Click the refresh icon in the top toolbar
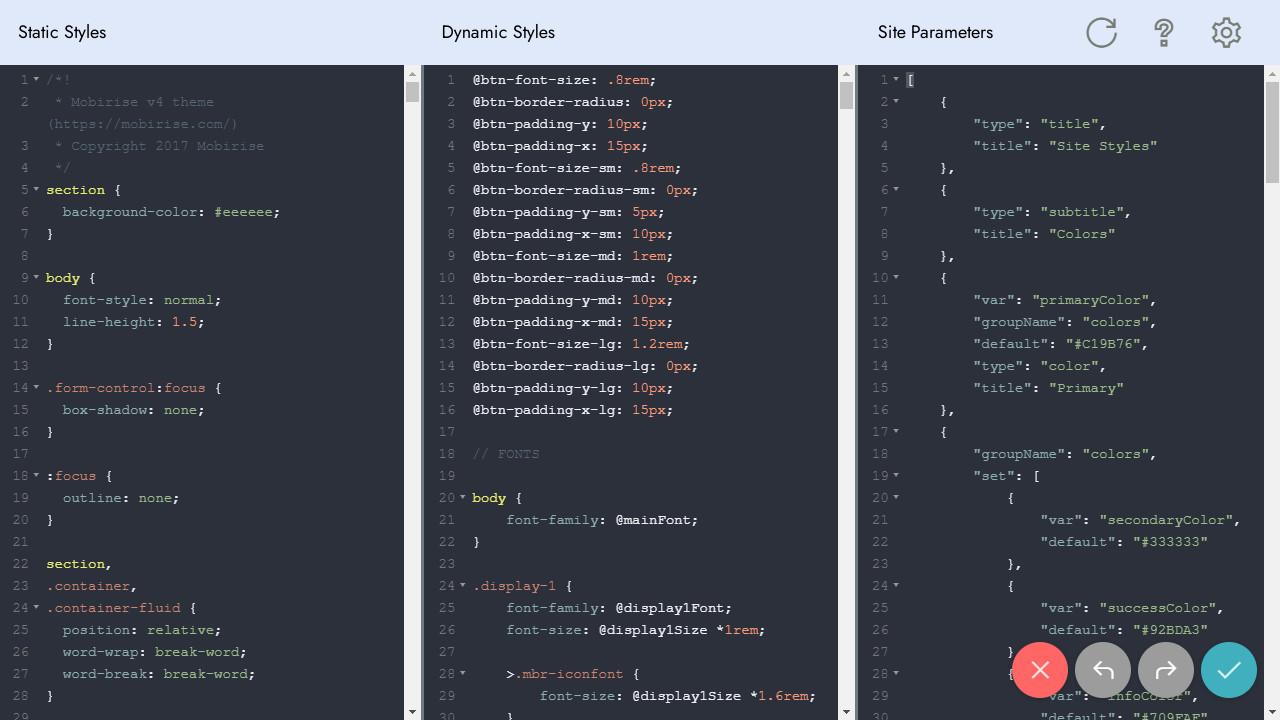The width and height of the screenshot is (1280, 720). coord(1101,32)
